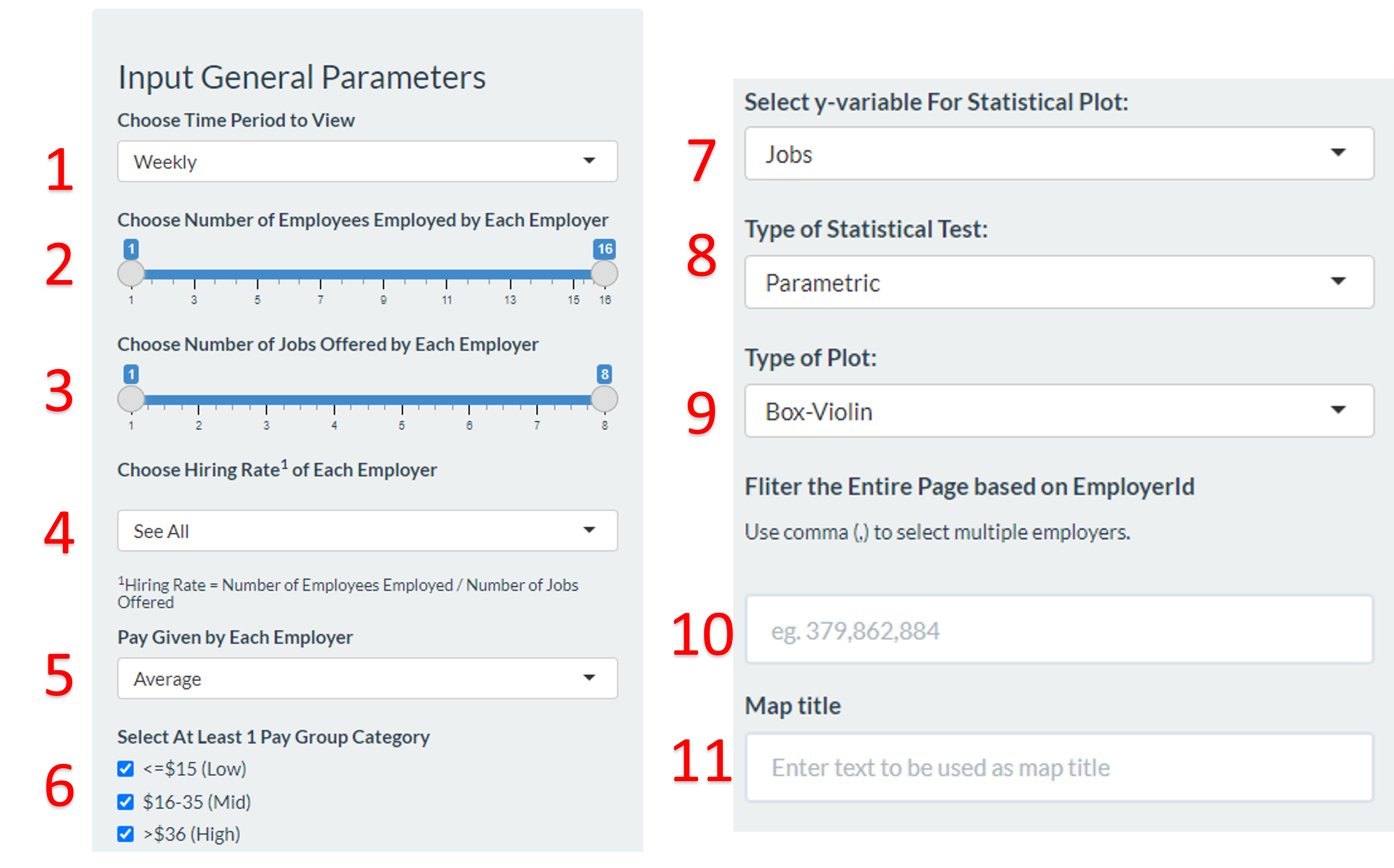Click the arrow icon on Average dropdown
The height and width of the screenshot is (868, 1394).
(589, 677)
